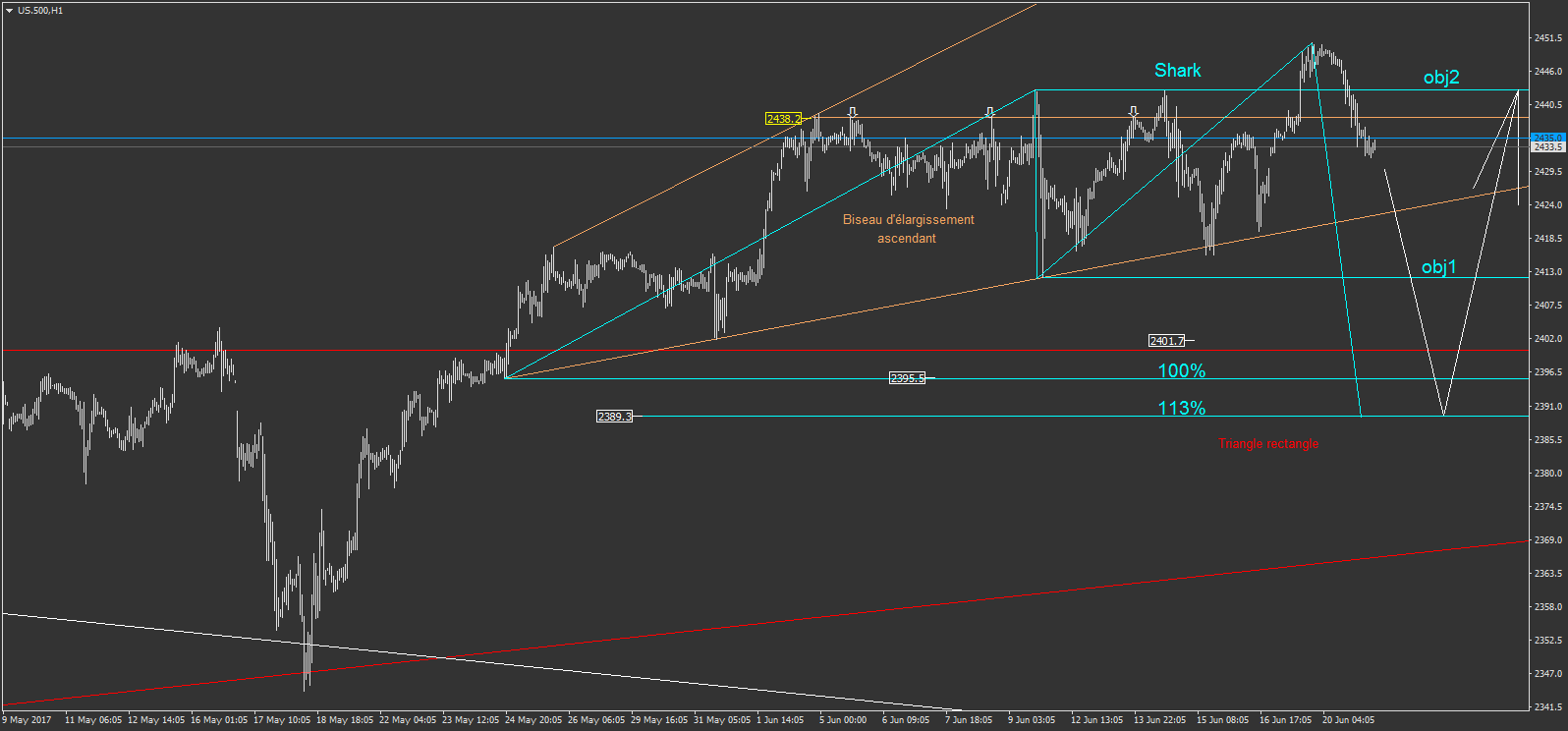Click the 12 May 14:05 time label

coord(156,720)
